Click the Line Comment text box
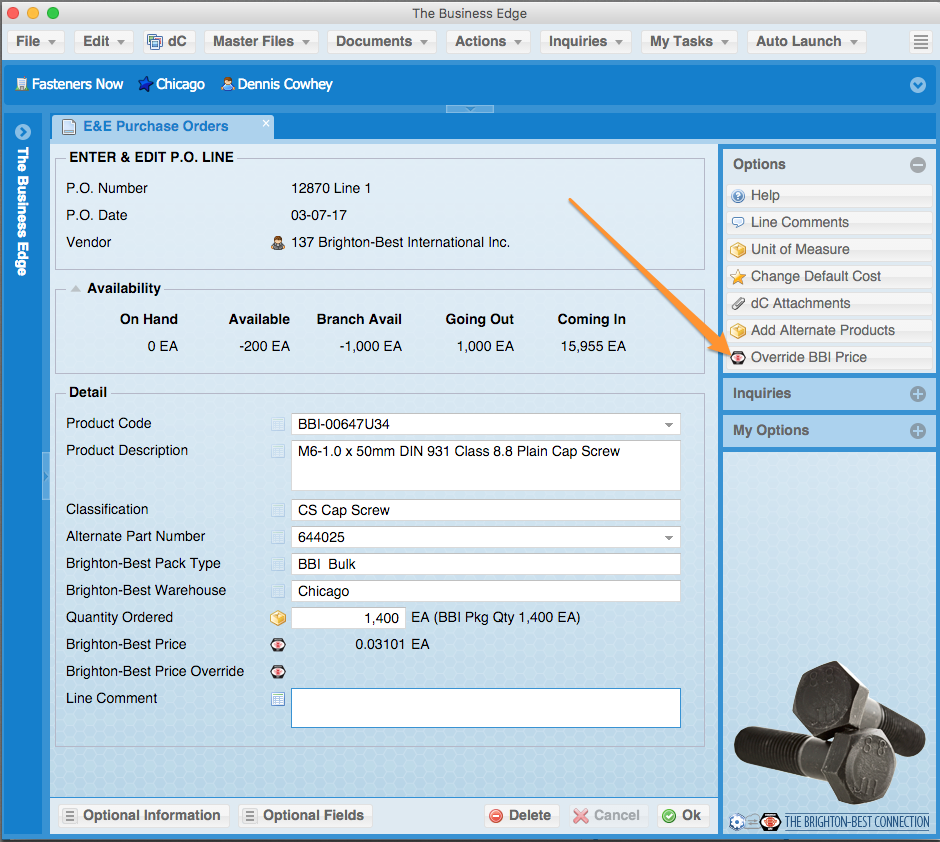Viewport: 940px width, 842px height. pos(486,708)
